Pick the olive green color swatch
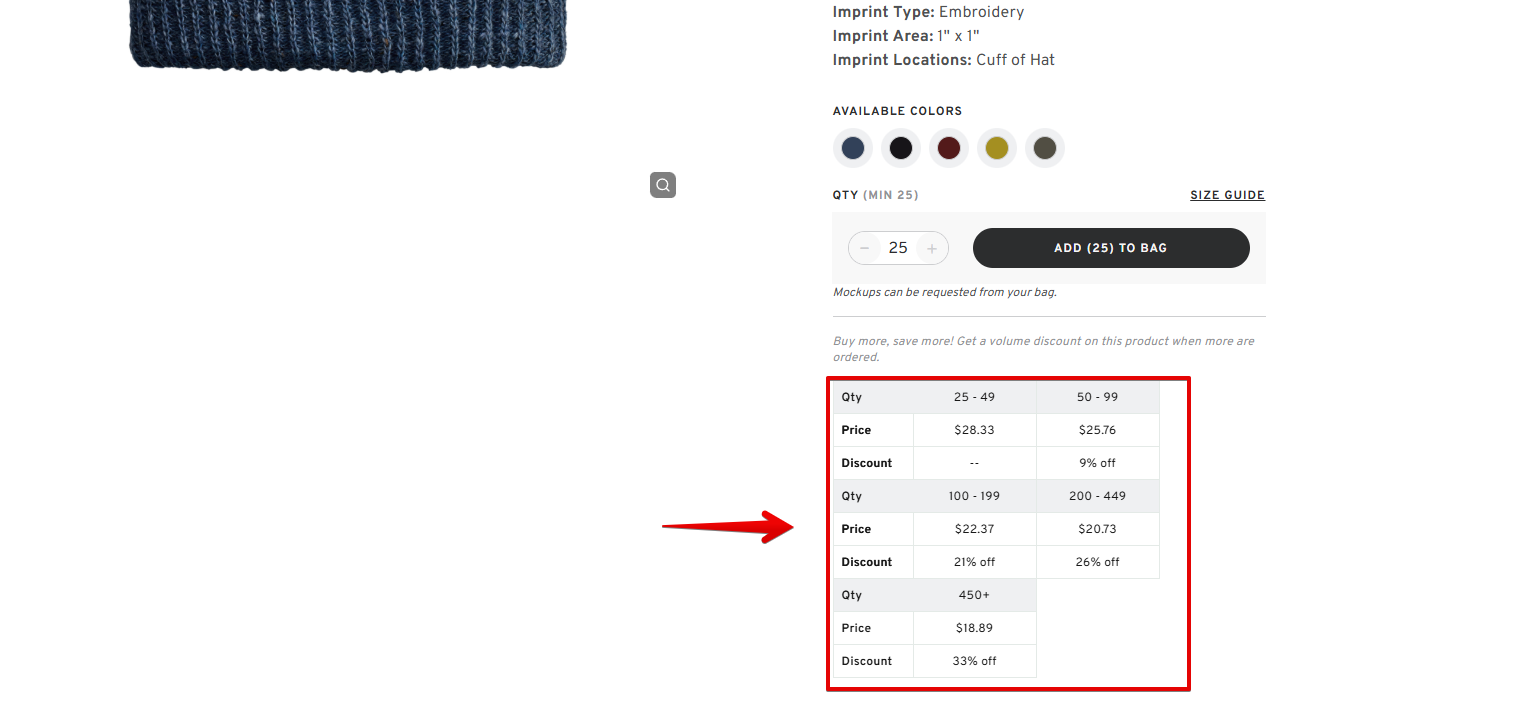Image resolution: width=1525 pixels, height=707 pixels. pos(1045,148)
